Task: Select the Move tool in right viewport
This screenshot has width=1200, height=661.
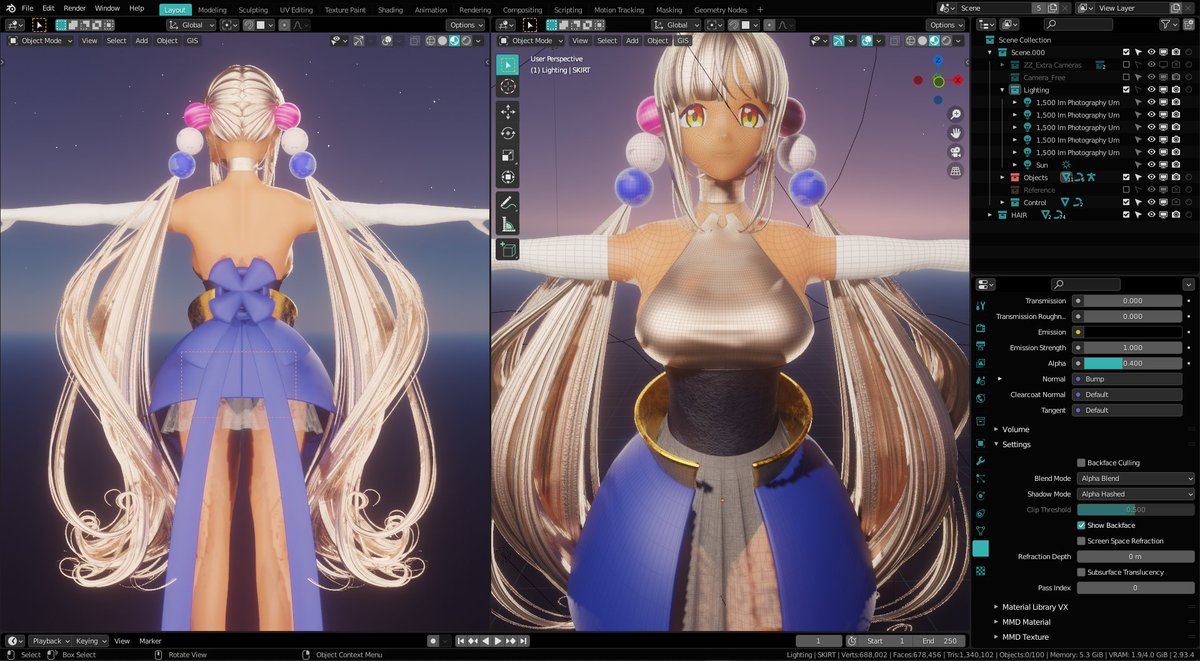Action: (507, 111)
